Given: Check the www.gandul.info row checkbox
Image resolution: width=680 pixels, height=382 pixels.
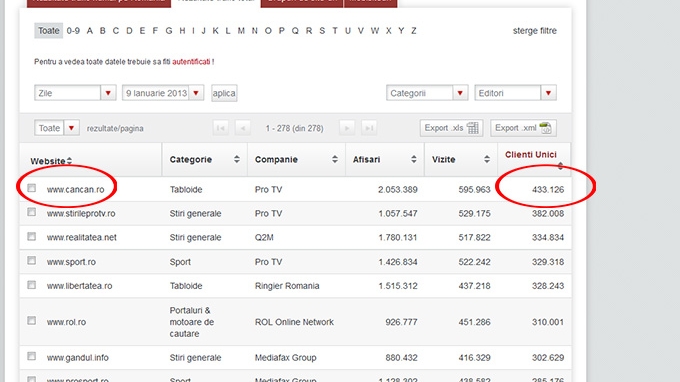Looking at the screenshot, I should tap(31, 356).
